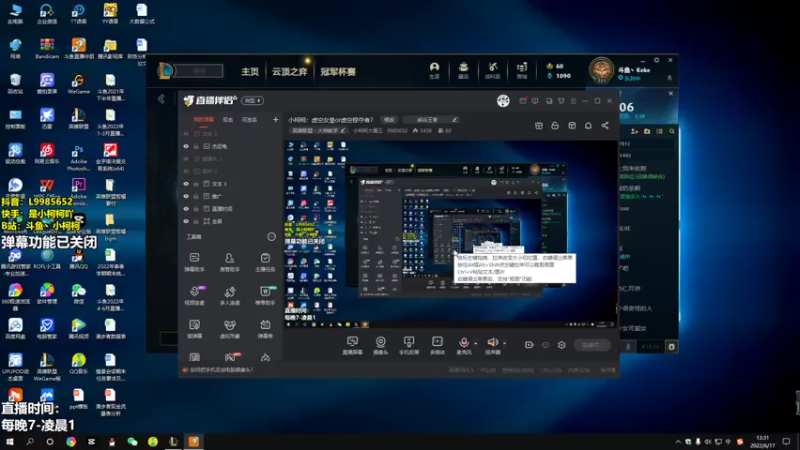Add a 多媒体 media source
The width and height of the screenshot is (800, 450).
click(x=437, y=345)
